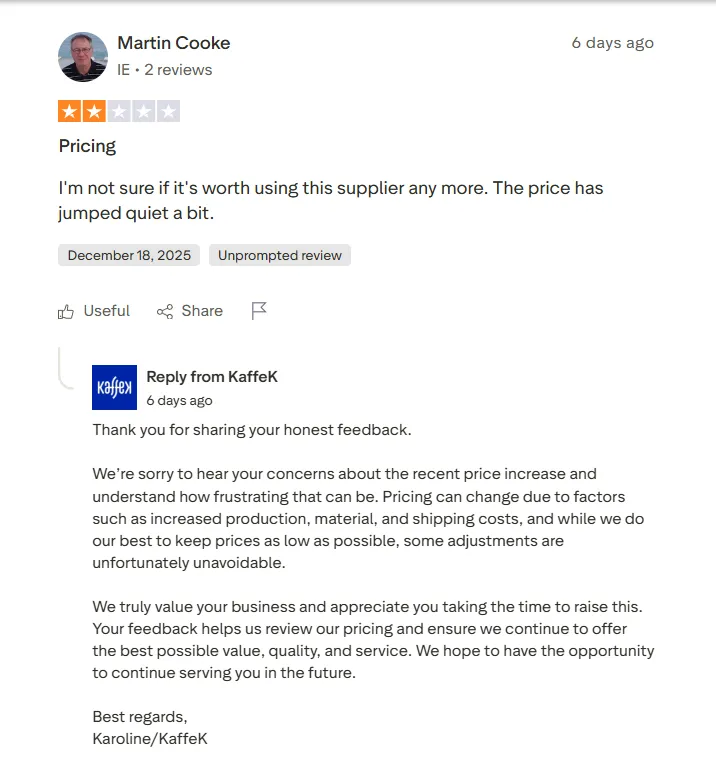Click the thumbs-up Useful icon

(66, 312)
